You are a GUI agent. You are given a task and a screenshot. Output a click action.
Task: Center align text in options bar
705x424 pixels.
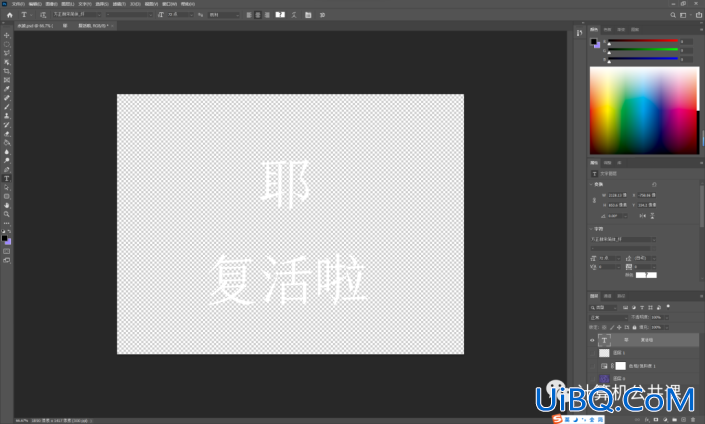tap(258, 15)
